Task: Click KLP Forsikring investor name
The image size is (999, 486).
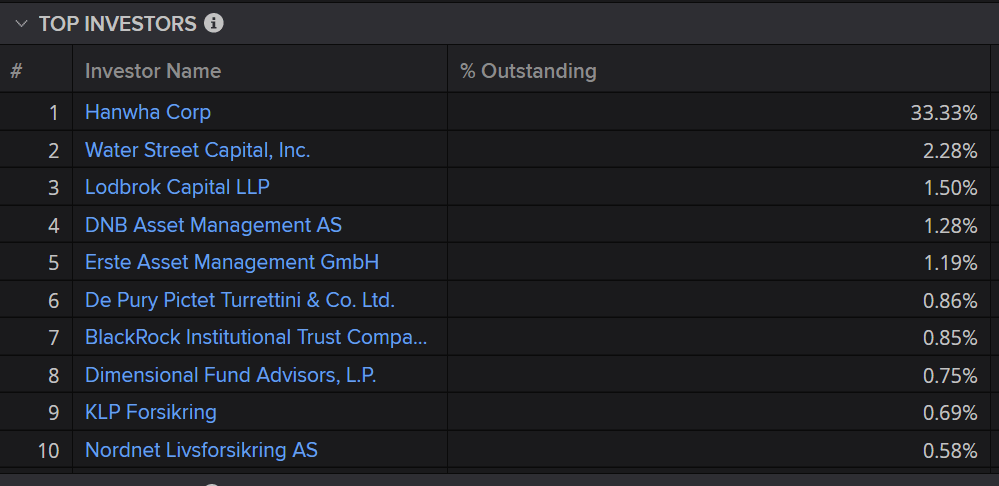Action: [x=151, y=412]
